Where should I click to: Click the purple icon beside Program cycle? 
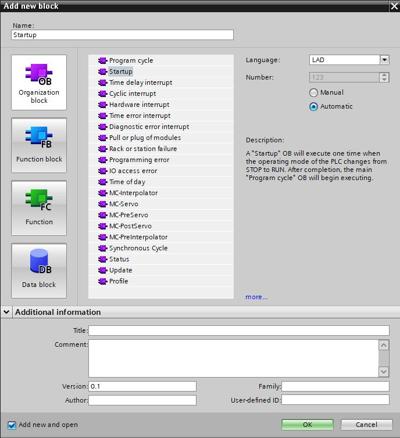click(102, 61)
